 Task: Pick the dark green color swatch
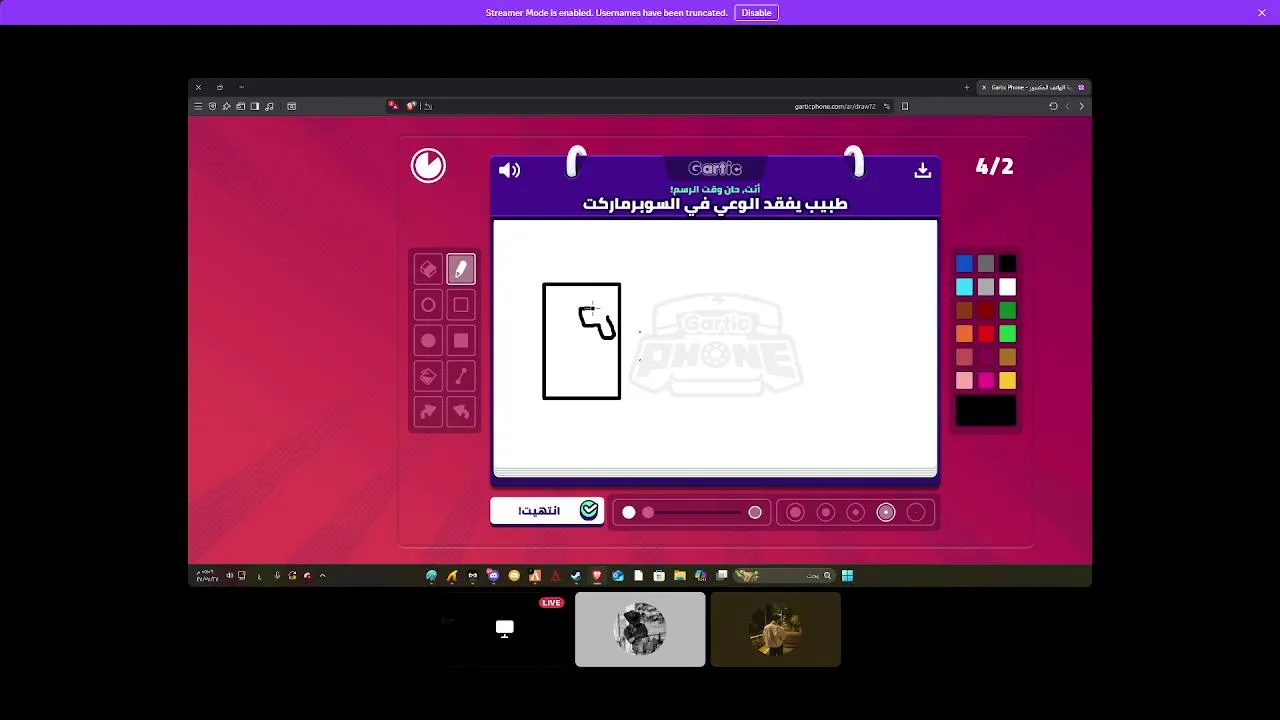(1008, 311)
